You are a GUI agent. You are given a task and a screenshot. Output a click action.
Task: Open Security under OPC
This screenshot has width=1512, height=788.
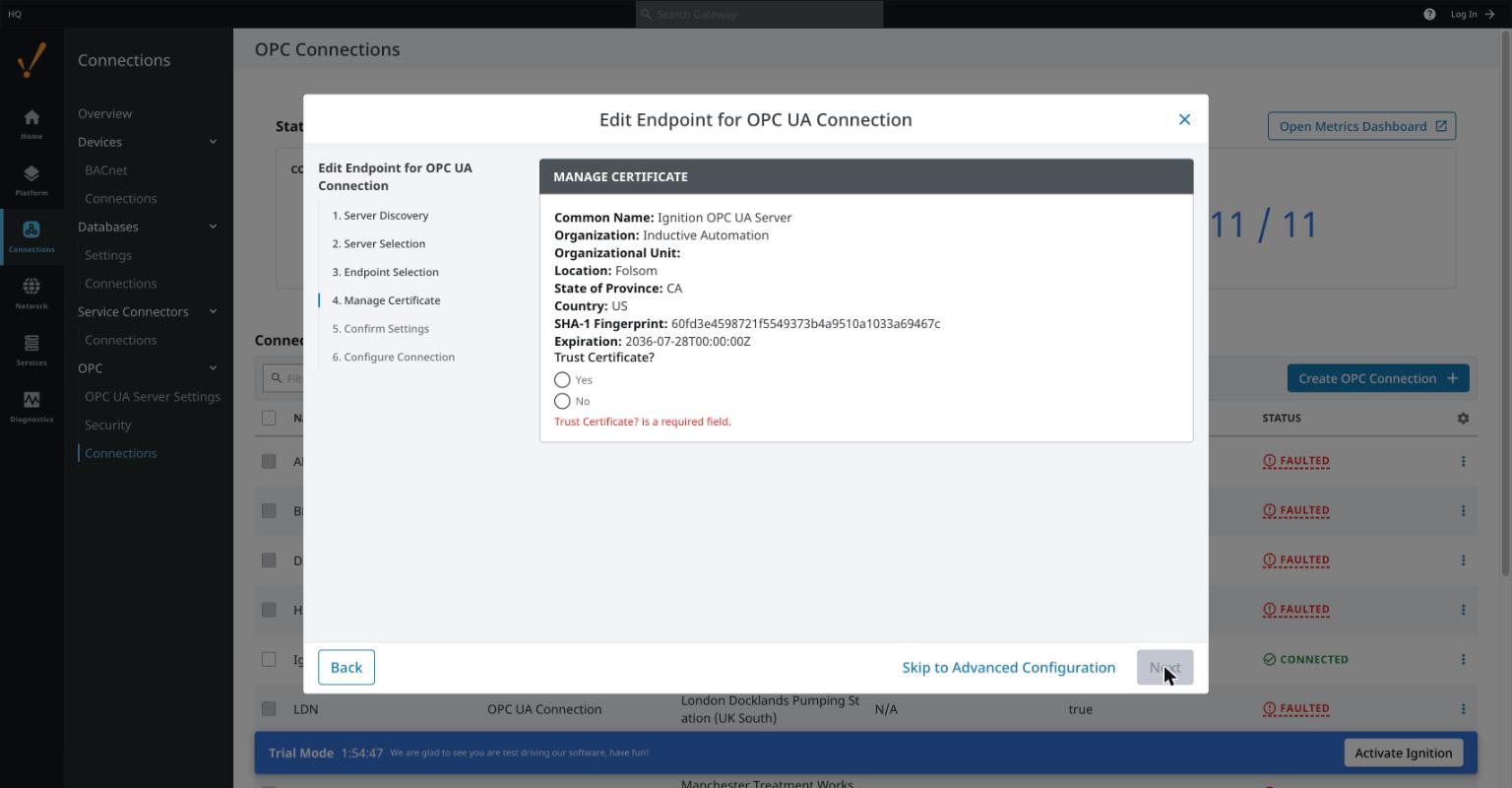[x=108, y=426]
